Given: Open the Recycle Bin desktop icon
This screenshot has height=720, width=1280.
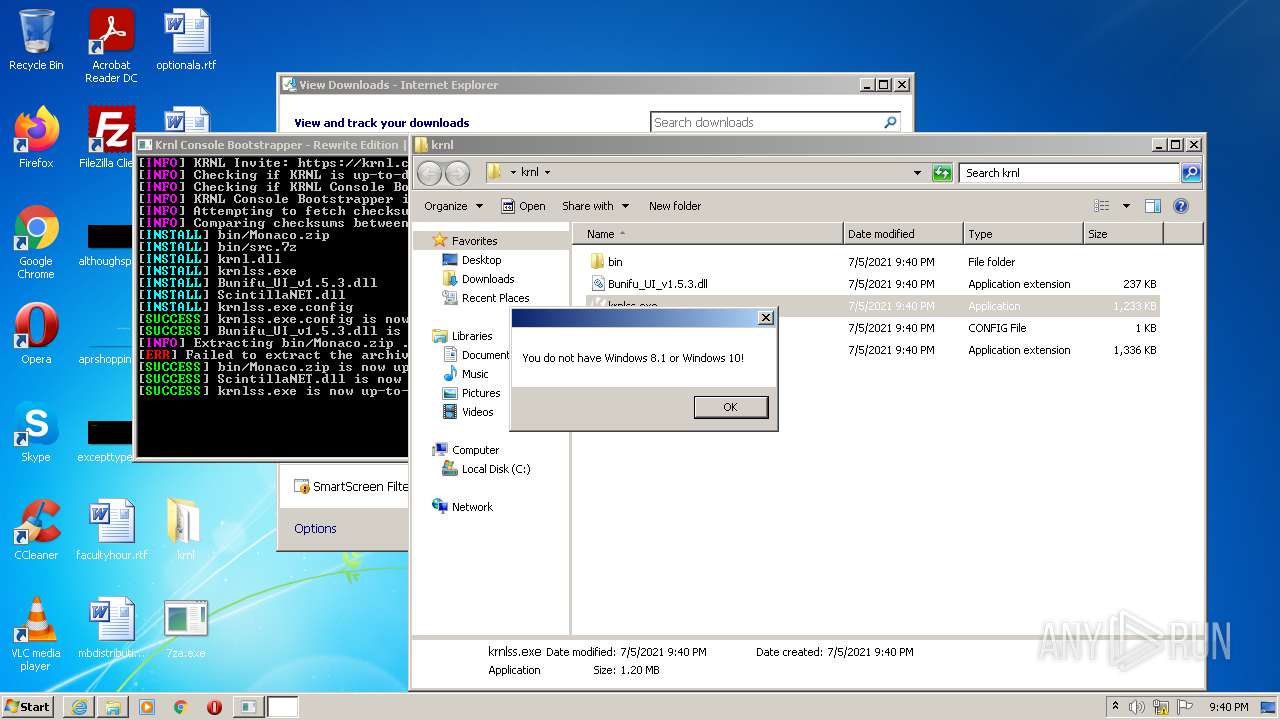Looking at the screenshot, I should [x=36, y=40].
